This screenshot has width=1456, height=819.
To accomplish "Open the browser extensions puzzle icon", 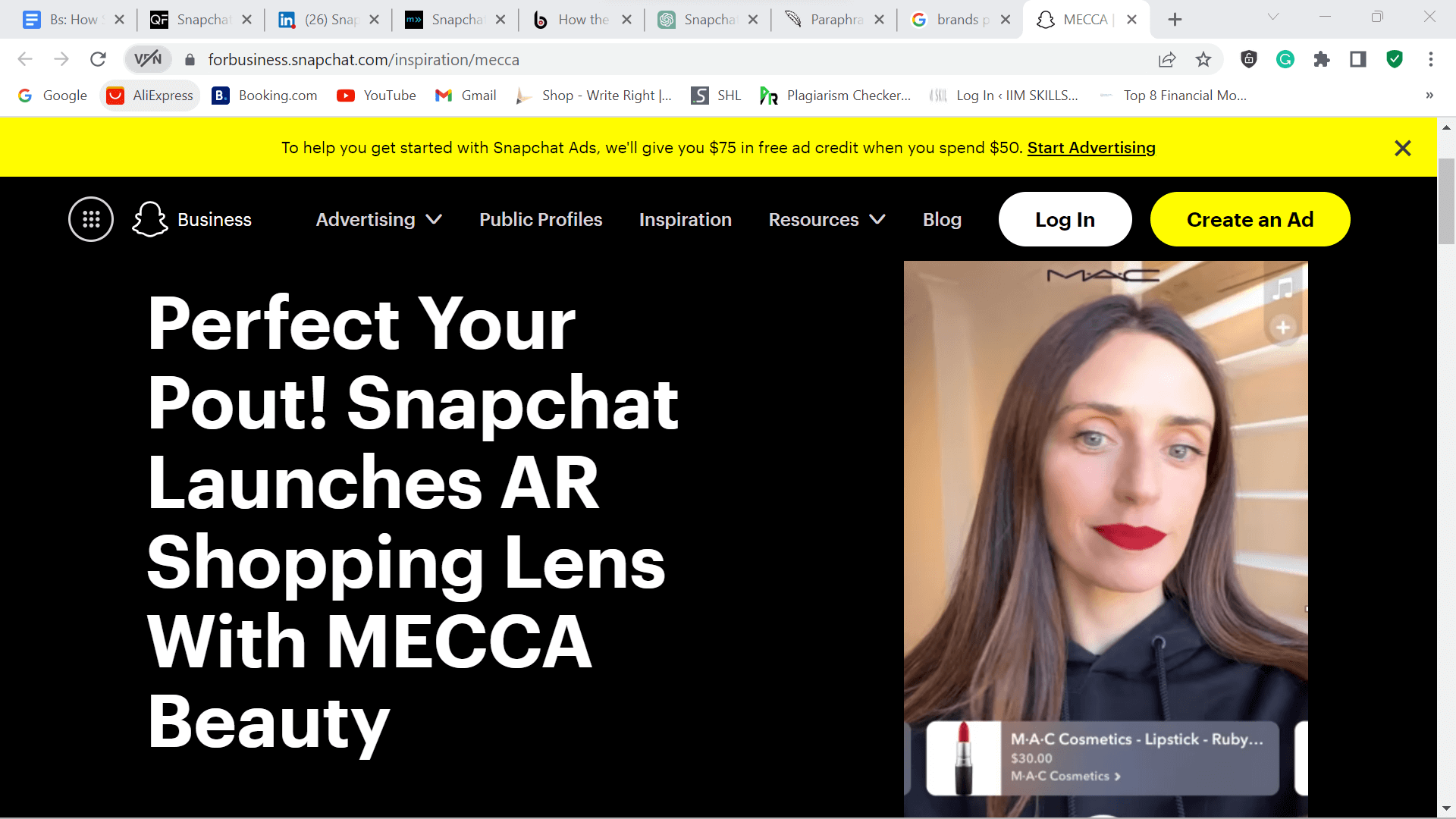I will pyautogui.click(x=1321, y=59).
